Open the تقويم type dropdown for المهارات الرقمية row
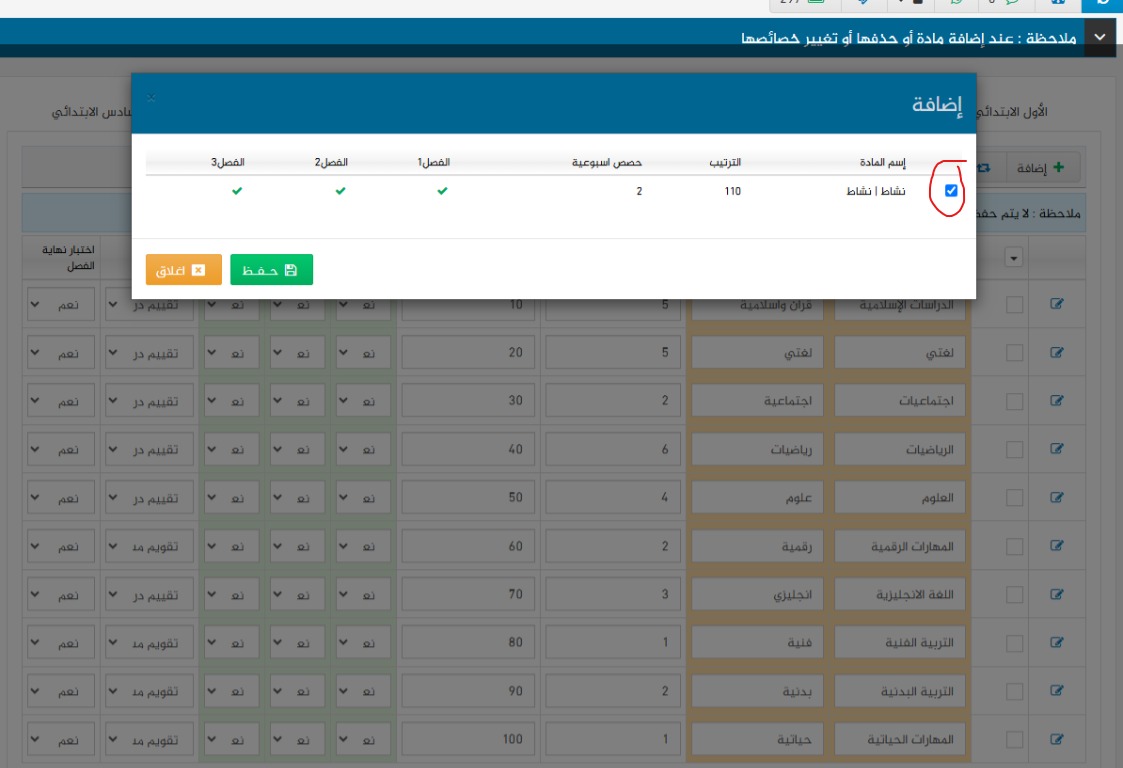This screenshot has width=1123, height=768. click(149, 547)
